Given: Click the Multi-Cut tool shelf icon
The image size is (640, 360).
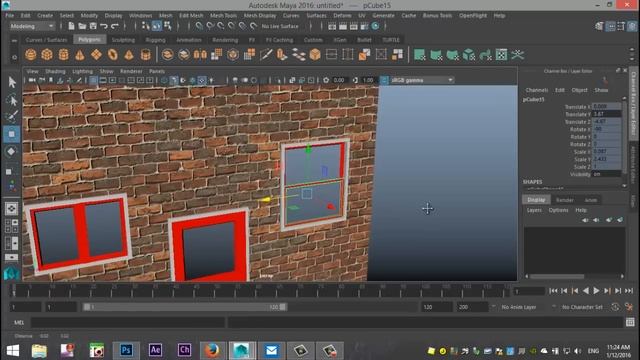Looking at the screenshot, I should [x=266, y=54].
